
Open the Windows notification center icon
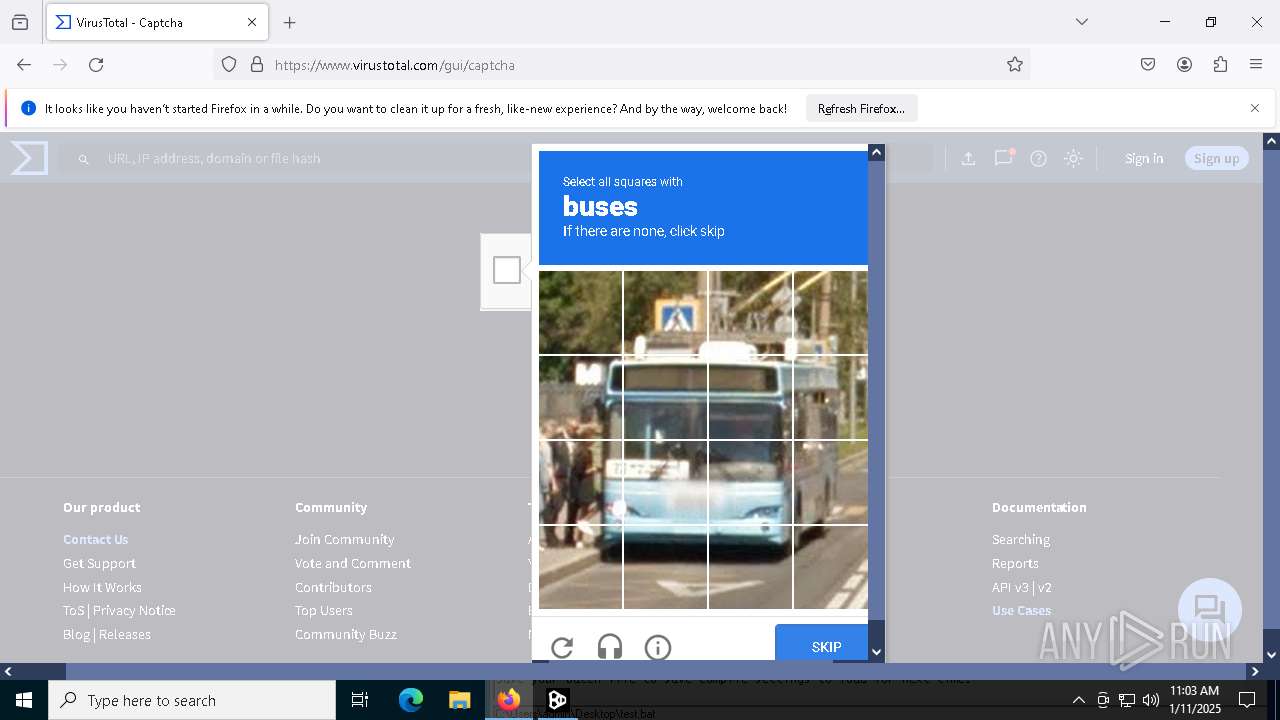click(x=1247, y=700)
